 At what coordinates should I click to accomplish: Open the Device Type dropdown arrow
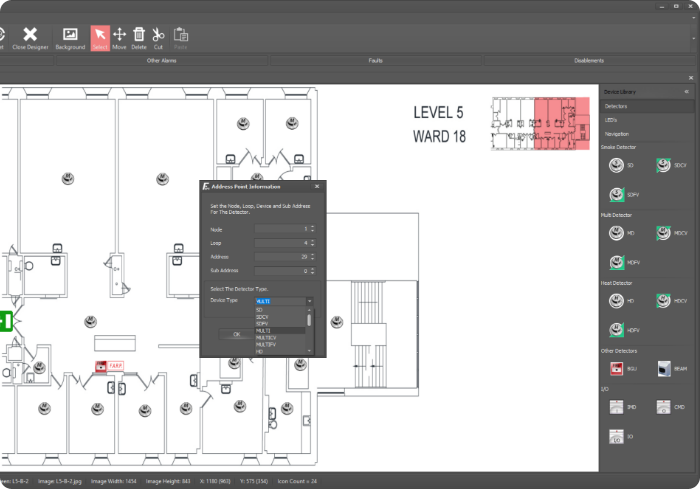[310, 300]
